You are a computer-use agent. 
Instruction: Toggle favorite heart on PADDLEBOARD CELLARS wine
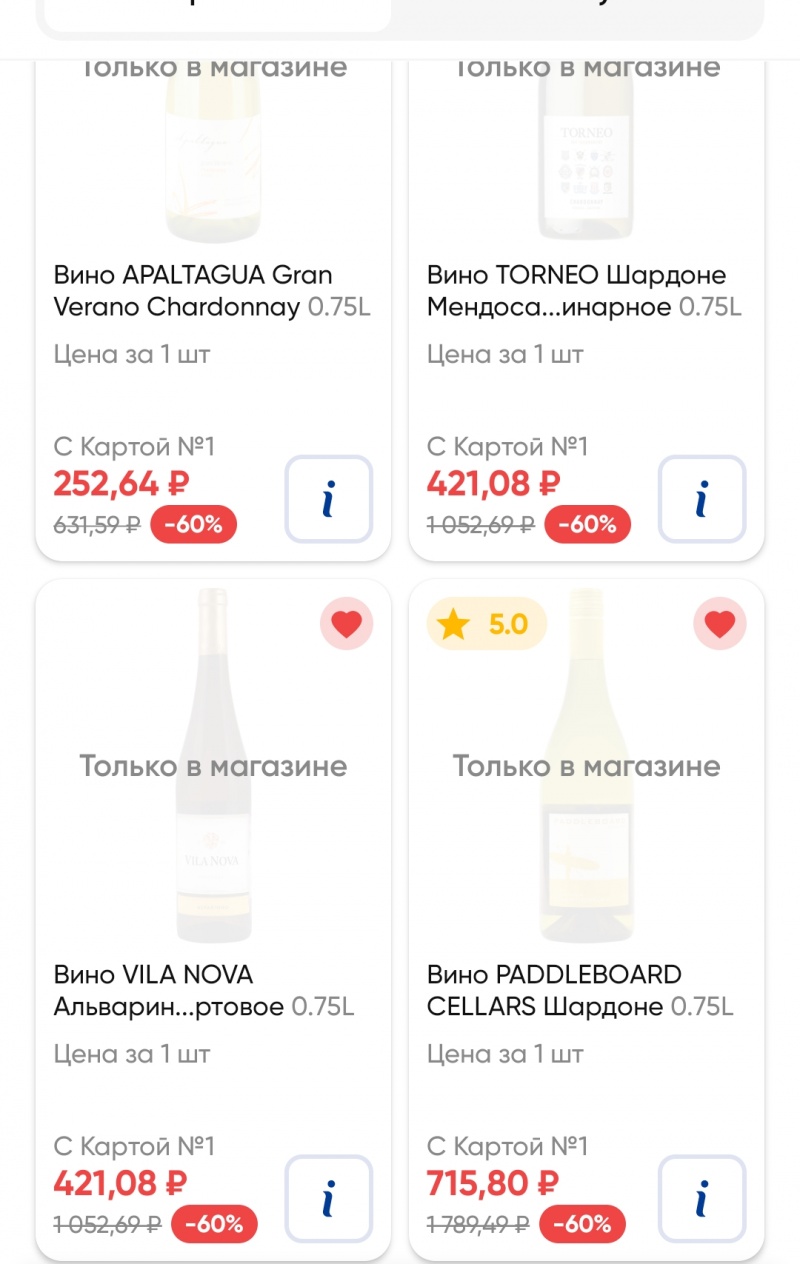point(720,625)
